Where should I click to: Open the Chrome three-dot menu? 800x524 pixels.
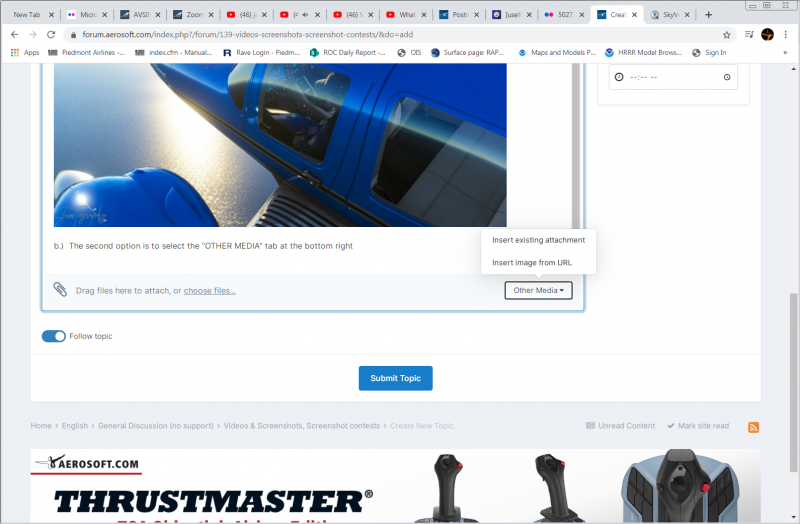[x=786, y=35]
